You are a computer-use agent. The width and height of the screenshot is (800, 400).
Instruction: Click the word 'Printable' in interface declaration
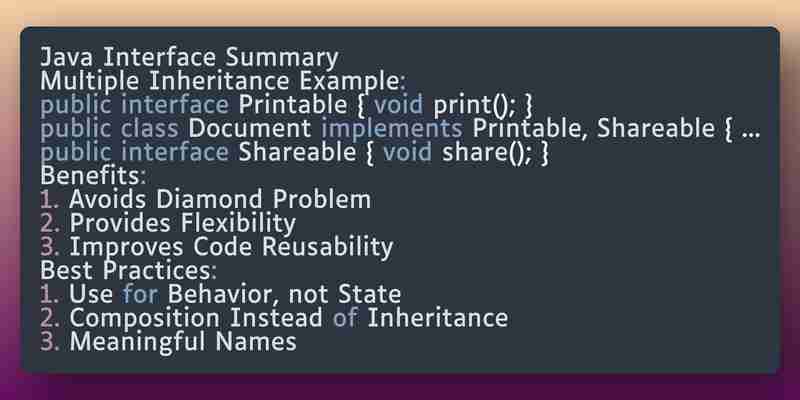click(293, 105)
